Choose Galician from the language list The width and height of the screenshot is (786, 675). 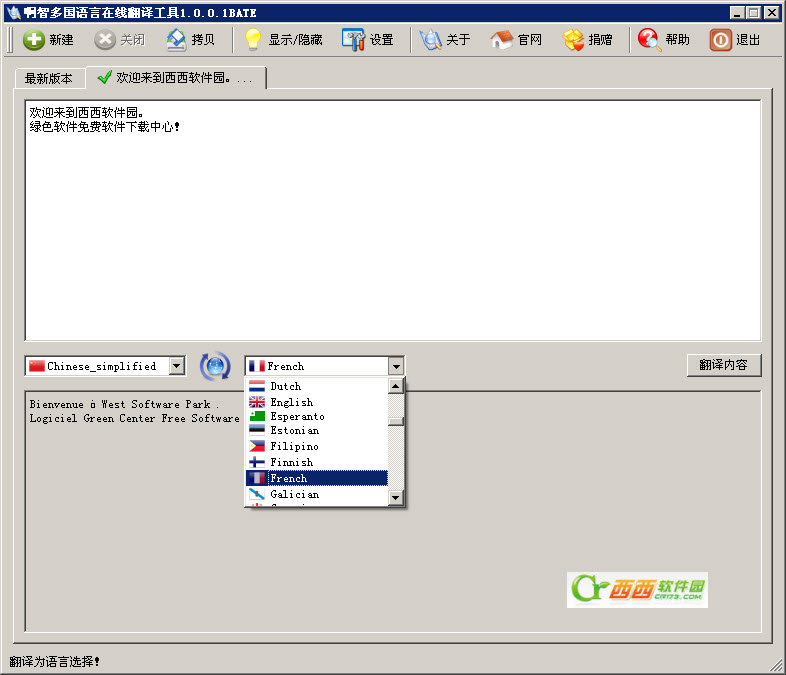pos(317,494)
